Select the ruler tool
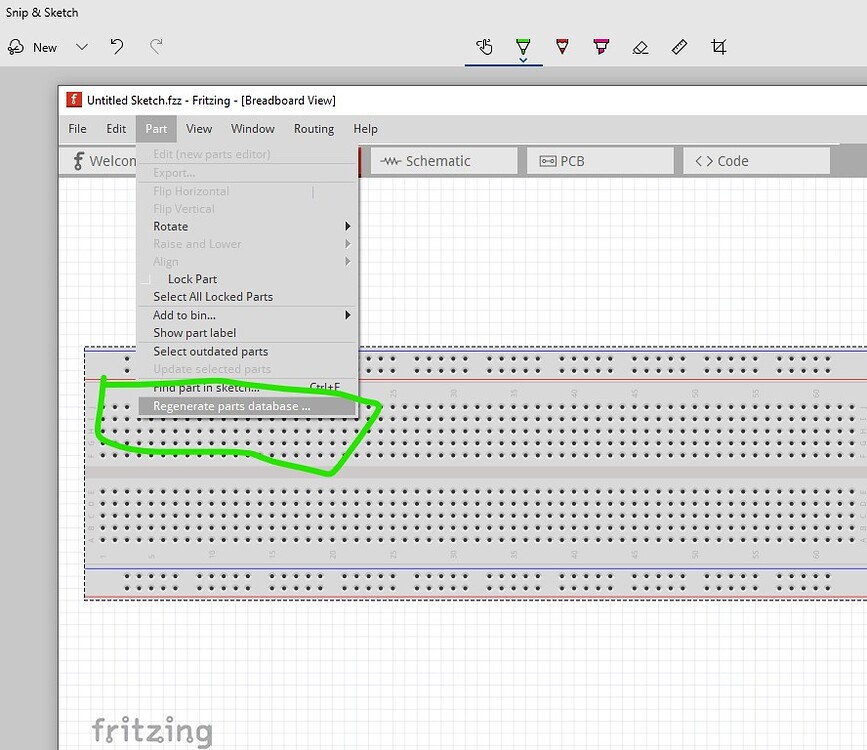867x750 pixels. coord(680,47)
